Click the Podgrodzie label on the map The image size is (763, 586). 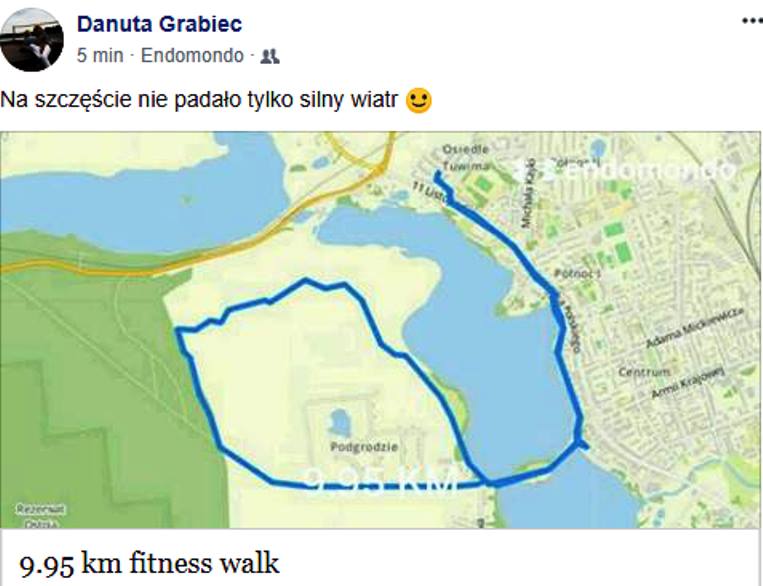point(364,447)
